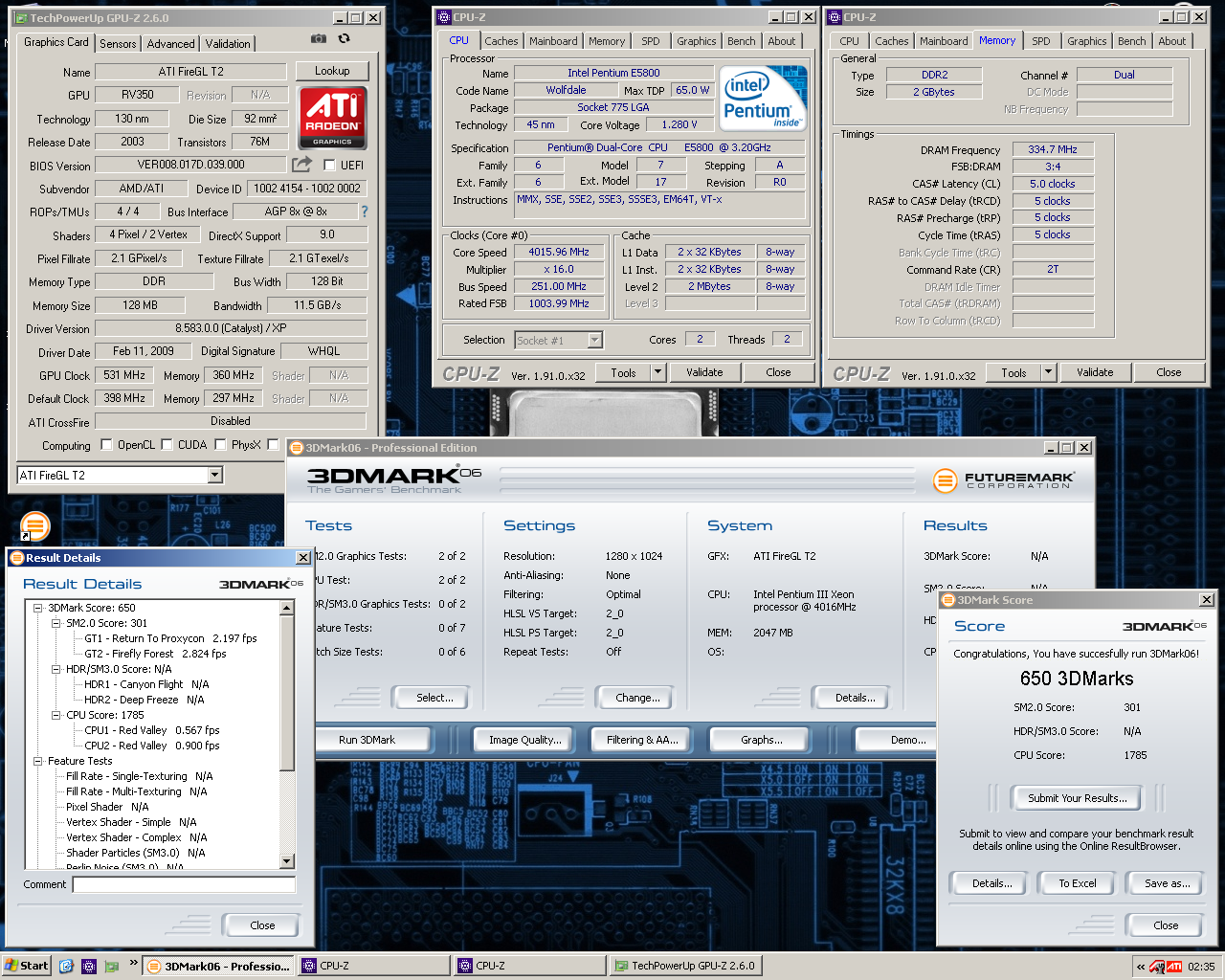Click Graphs button in 3DMark06
Viewport: 1225px width, 980px height.
tap(761, 740)
